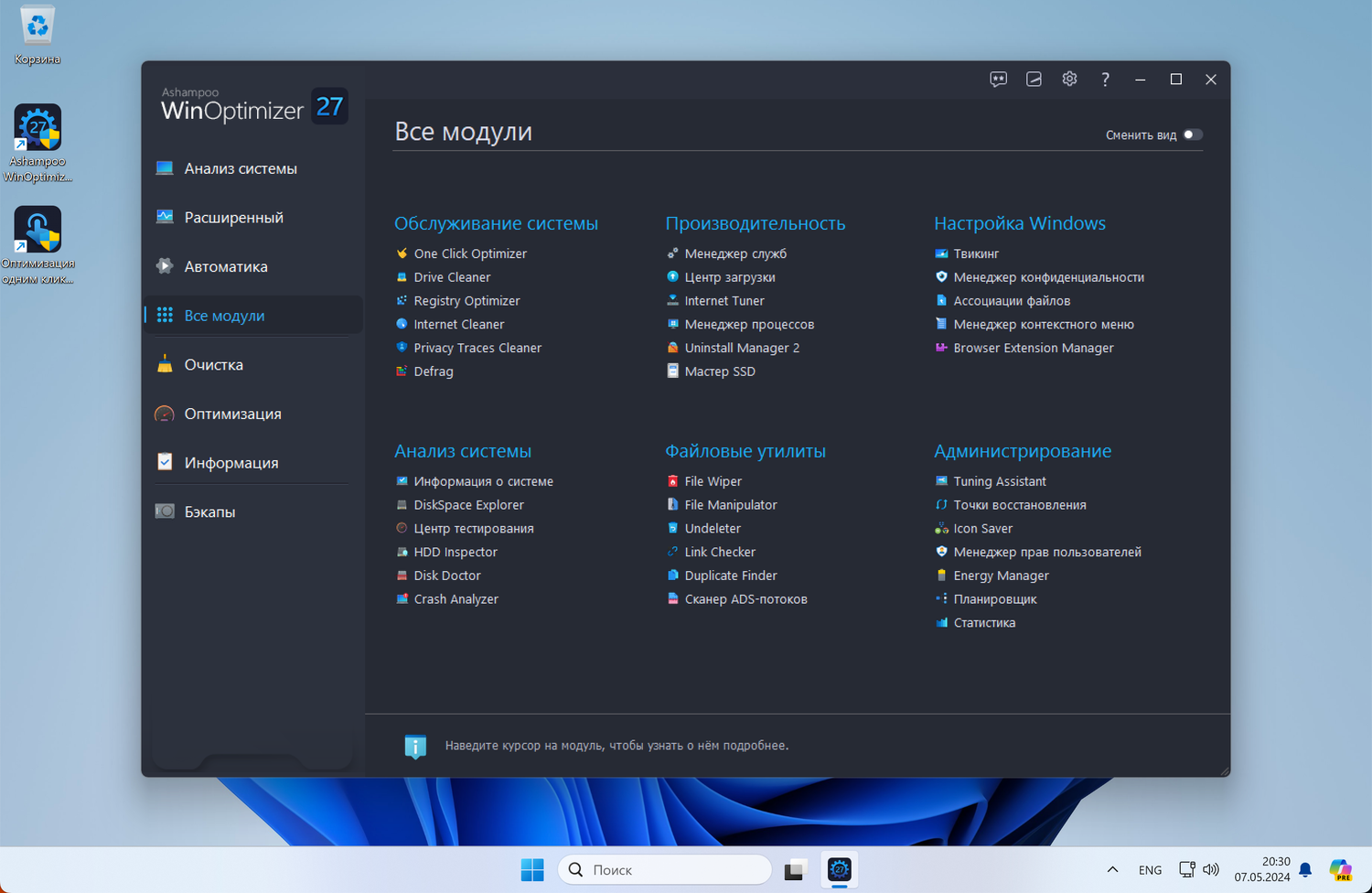Click the Менеджер служб icon
1372x893 pixels.
click(672, 253)
